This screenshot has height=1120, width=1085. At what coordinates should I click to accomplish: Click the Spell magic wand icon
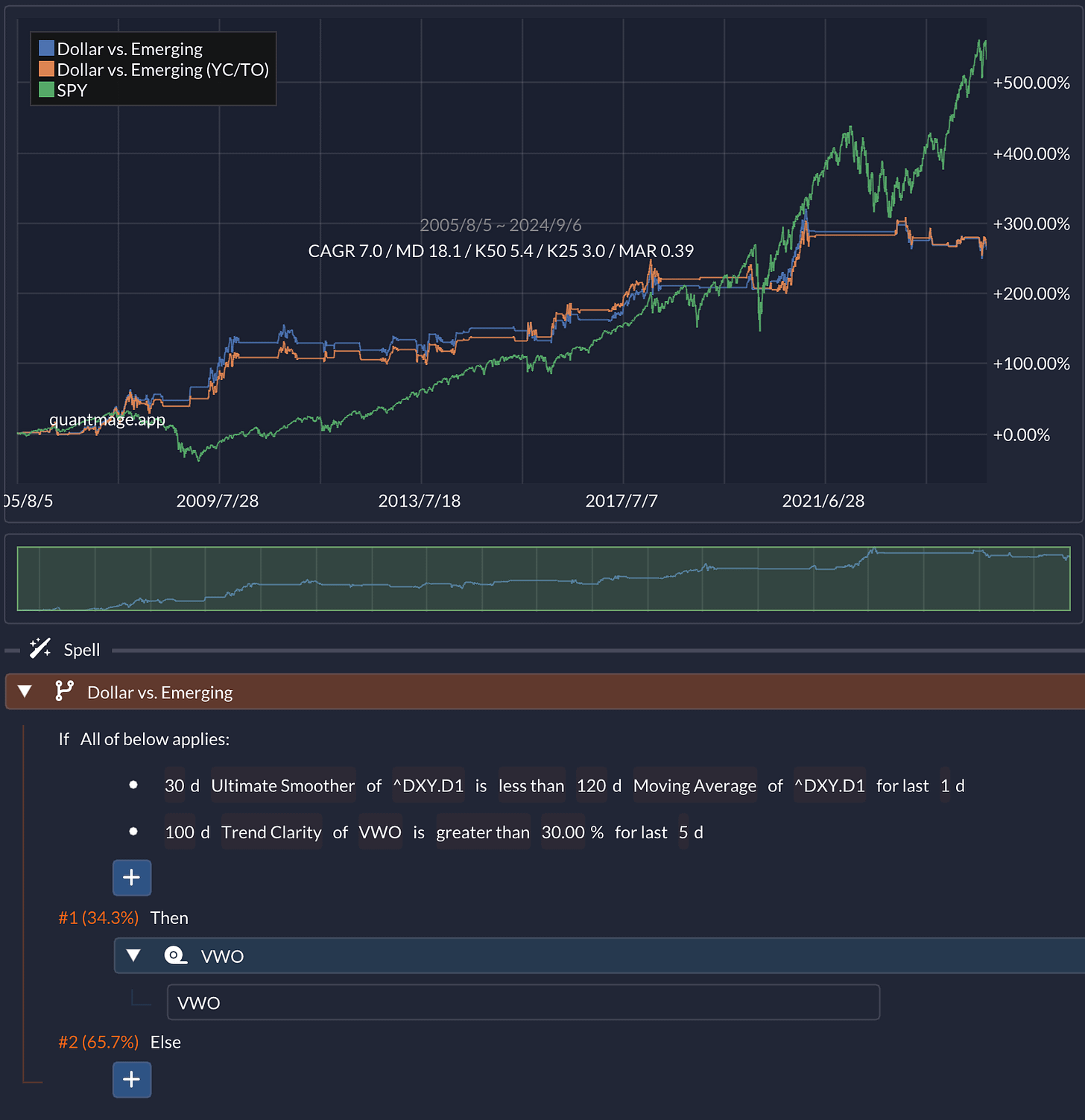click(40, 648)
